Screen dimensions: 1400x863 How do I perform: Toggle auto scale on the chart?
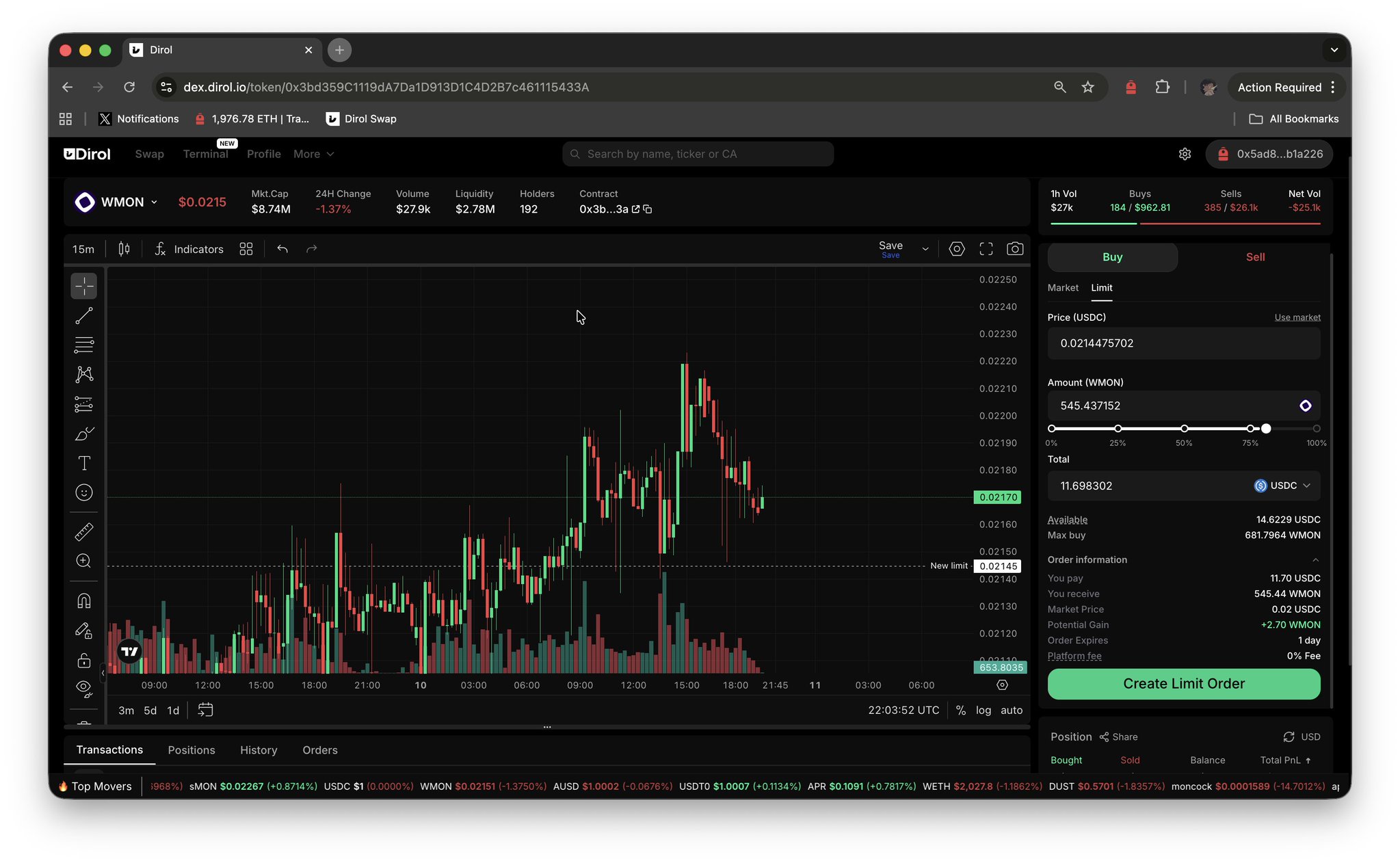coord(1011,711)
